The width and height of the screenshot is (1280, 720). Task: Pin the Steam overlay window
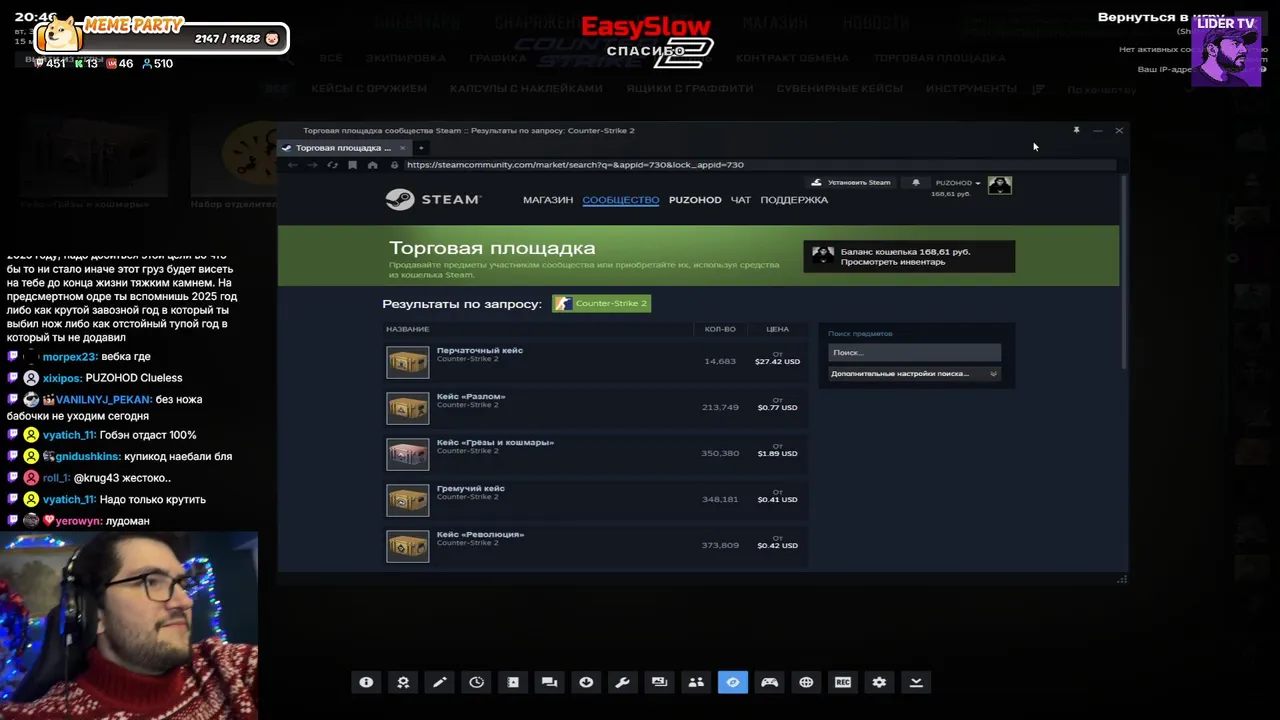click(x=1076, y=130)
